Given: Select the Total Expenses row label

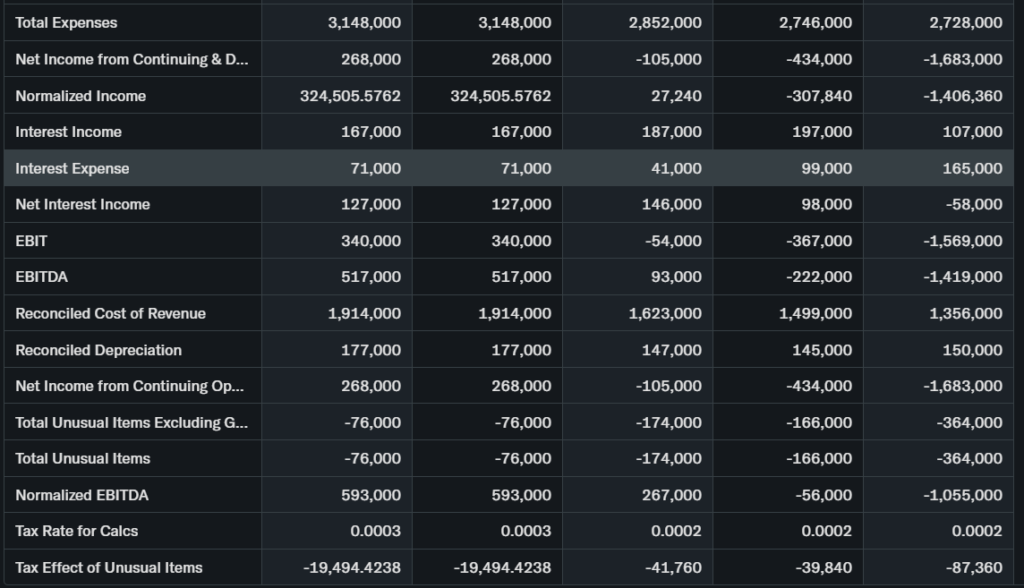Looking at the screenshot, I should click(66, 23).
